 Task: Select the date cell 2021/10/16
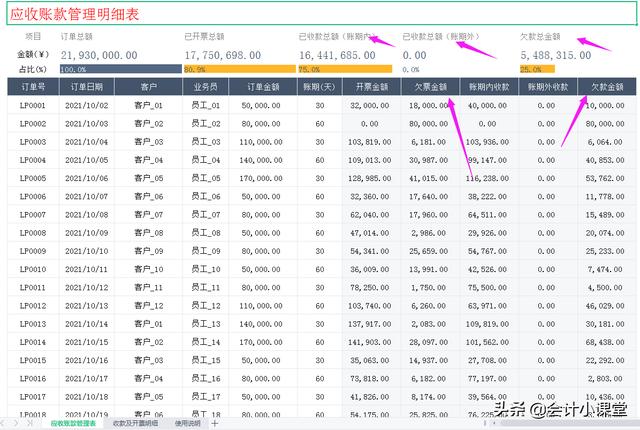tap(87, 360)
